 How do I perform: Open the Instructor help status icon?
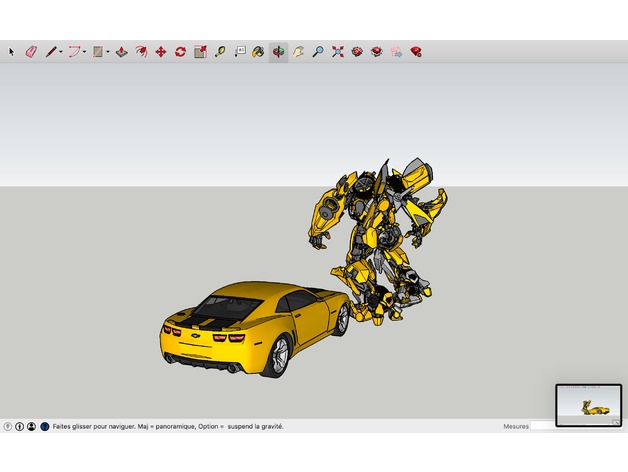[45, 427]
